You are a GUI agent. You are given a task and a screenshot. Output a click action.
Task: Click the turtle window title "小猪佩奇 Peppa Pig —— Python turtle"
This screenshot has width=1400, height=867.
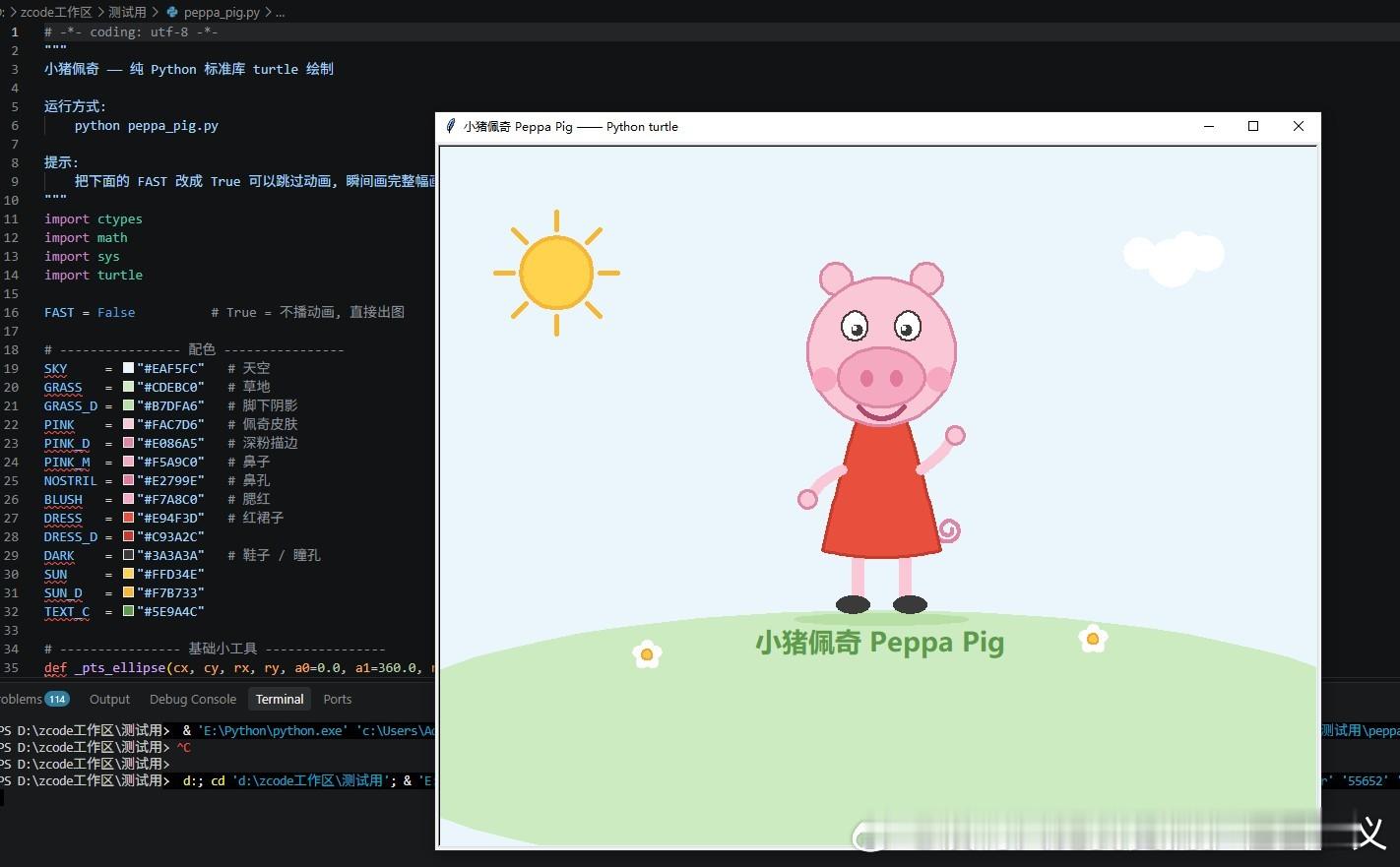click(571, 126)
